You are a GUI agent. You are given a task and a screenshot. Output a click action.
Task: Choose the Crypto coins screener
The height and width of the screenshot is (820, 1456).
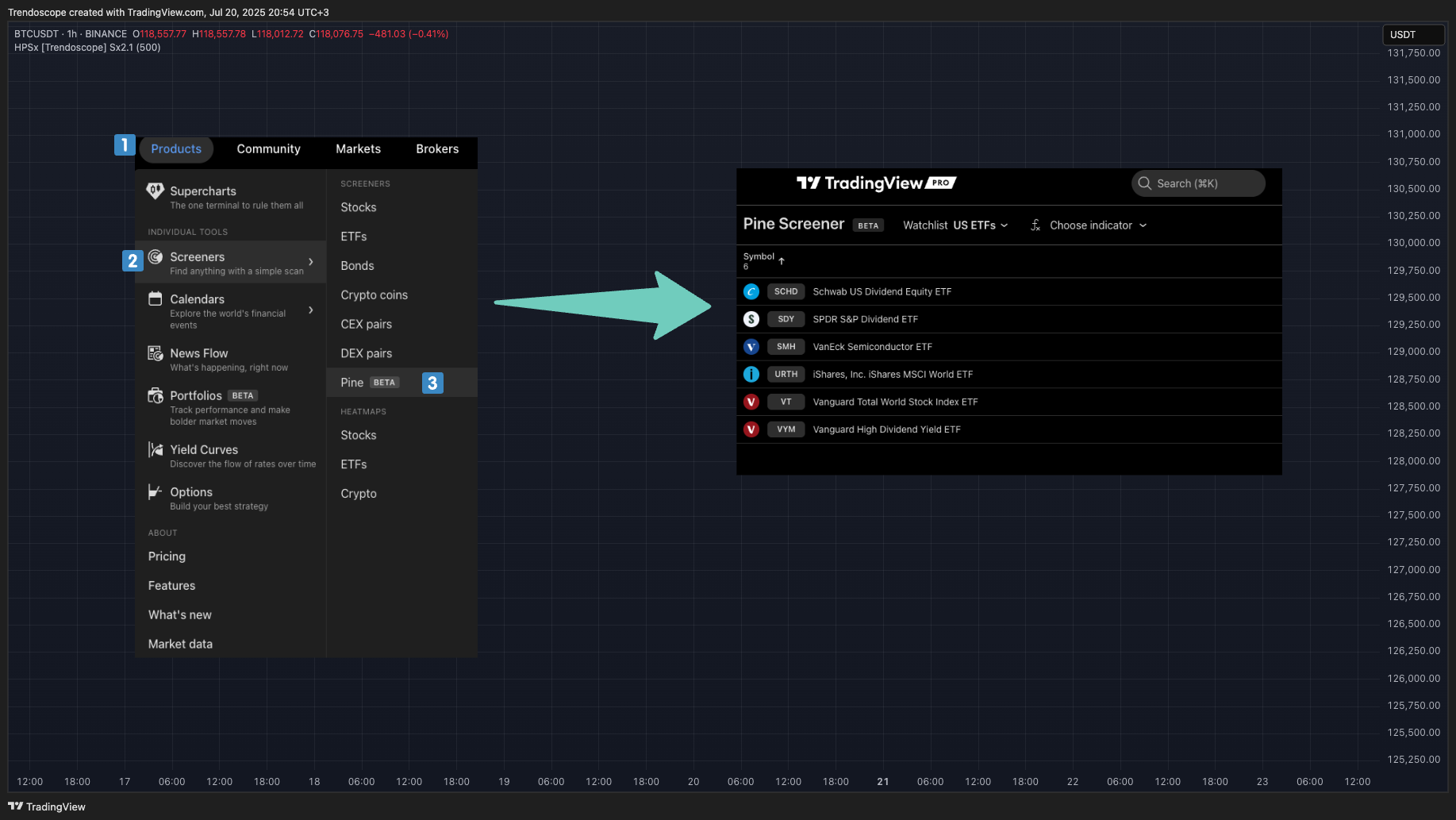(375, 295)
